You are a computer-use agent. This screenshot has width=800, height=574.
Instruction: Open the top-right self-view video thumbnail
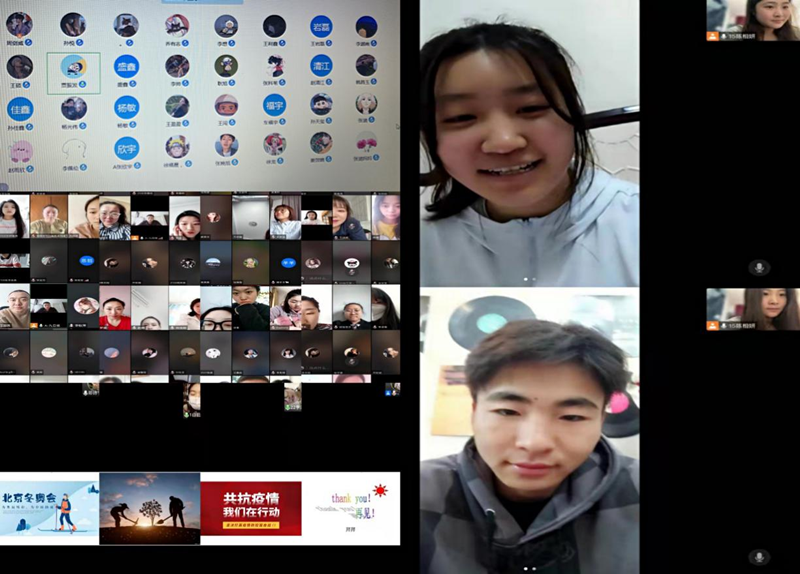pos(752,20)
